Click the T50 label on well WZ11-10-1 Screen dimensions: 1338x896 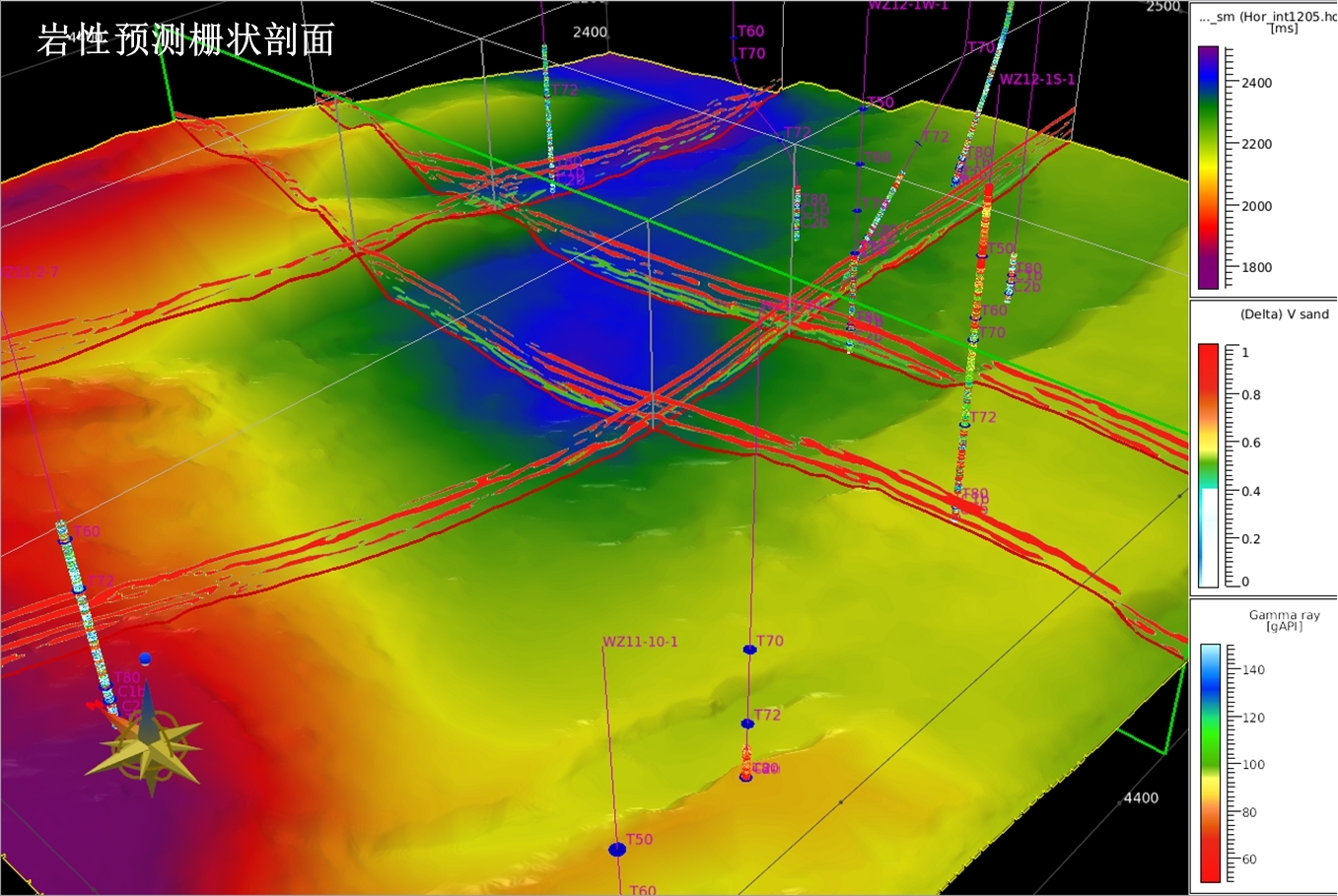[x=639, y=839]
